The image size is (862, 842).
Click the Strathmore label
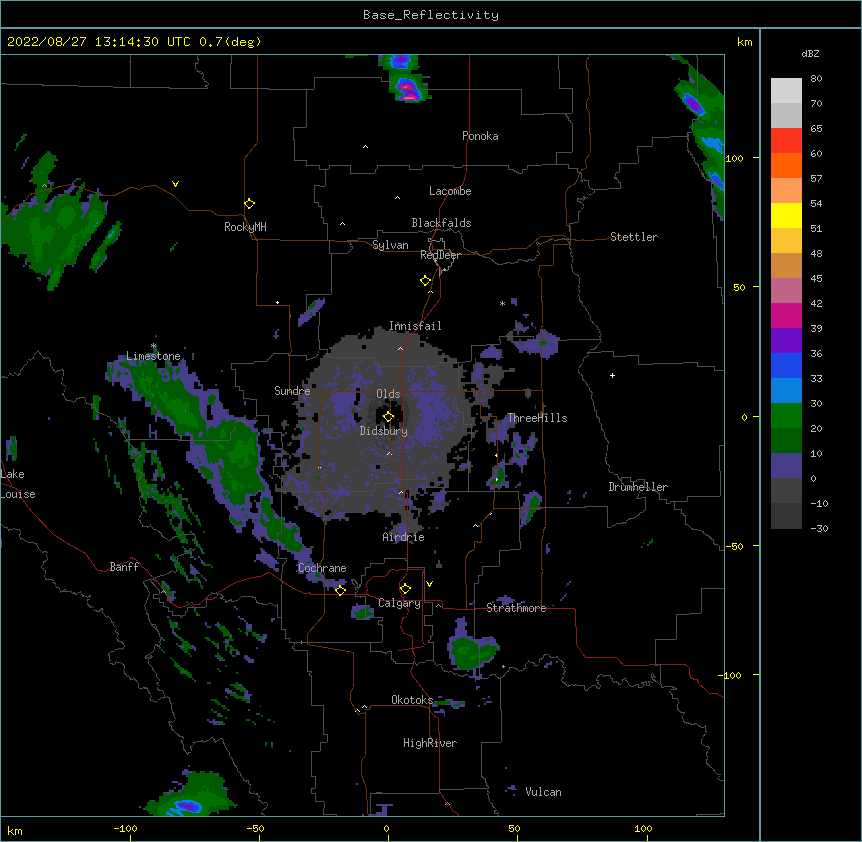tap(516, 608)
